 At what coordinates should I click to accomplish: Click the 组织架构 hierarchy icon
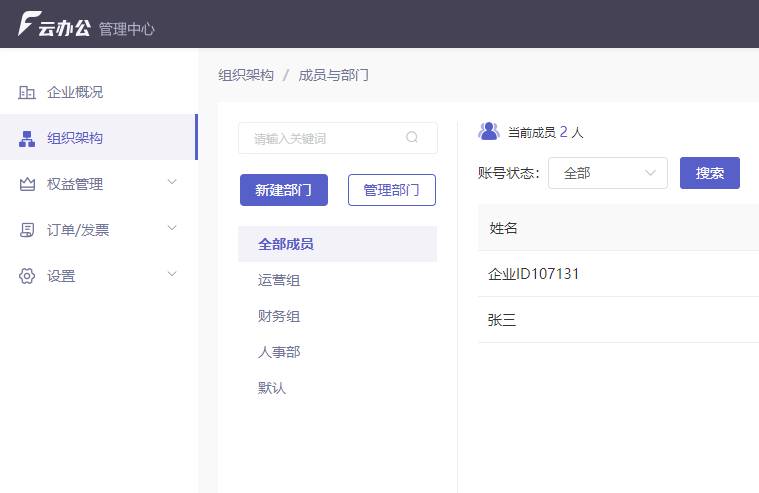(27, 139)
